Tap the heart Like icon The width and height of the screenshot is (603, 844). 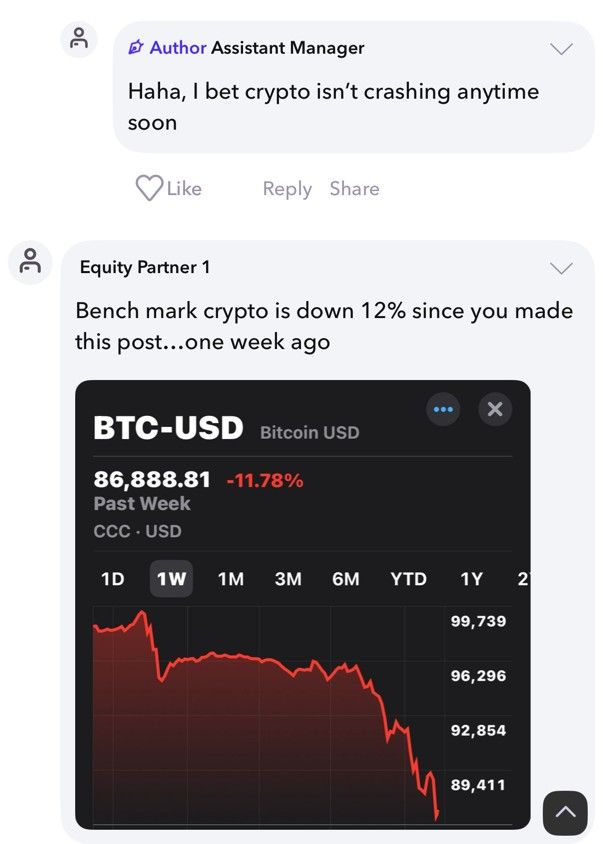coord(149,188)
